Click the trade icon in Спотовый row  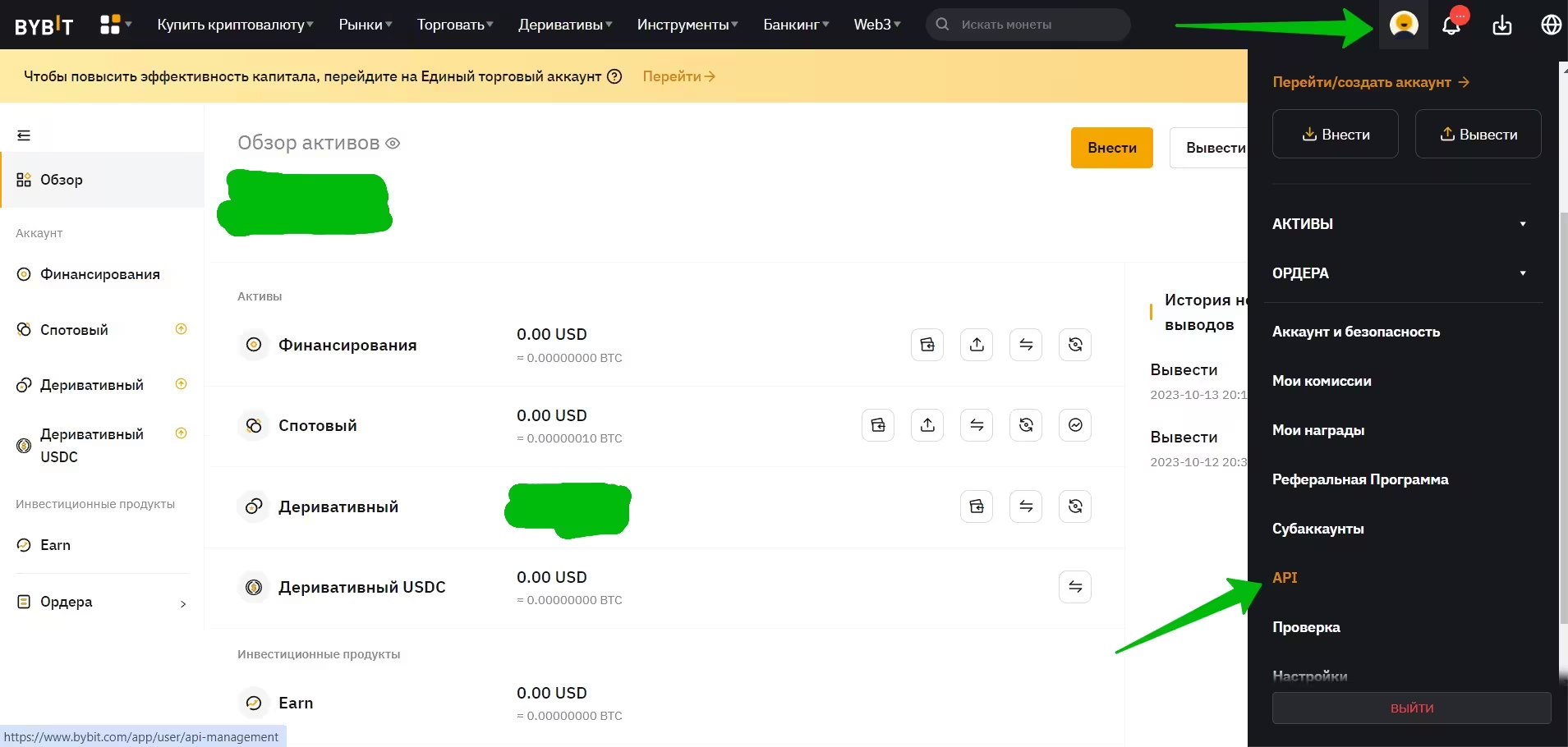click(x=1075, y=425)
